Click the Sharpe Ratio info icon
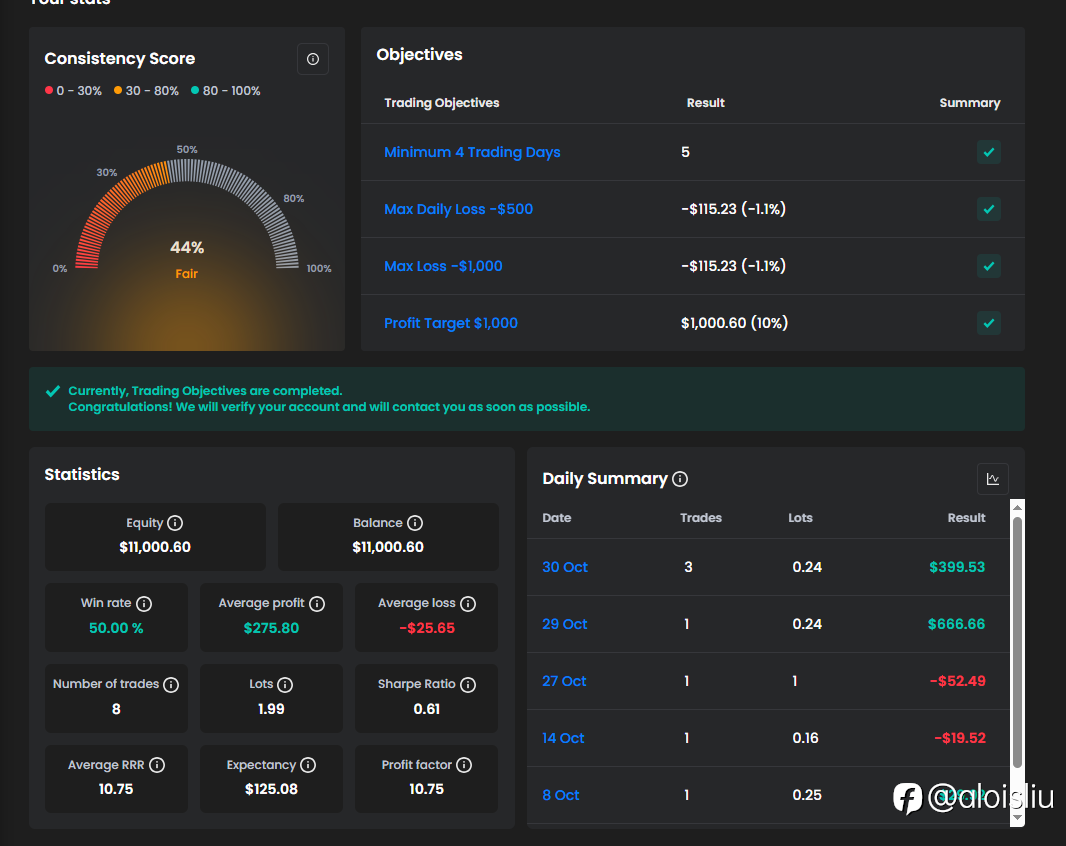This screenshot has width=1066, height=846. (468, 685)
